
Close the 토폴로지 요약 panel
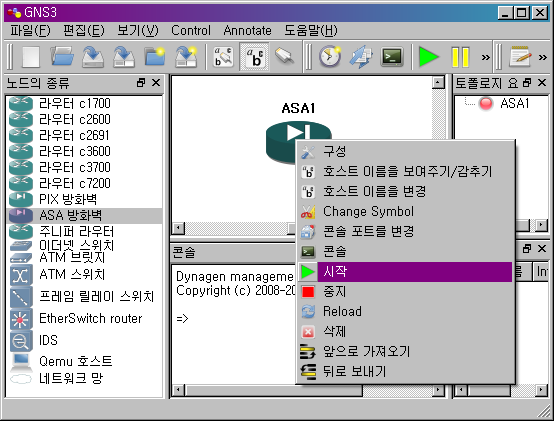pyautogui.click(x=542, y=83)
